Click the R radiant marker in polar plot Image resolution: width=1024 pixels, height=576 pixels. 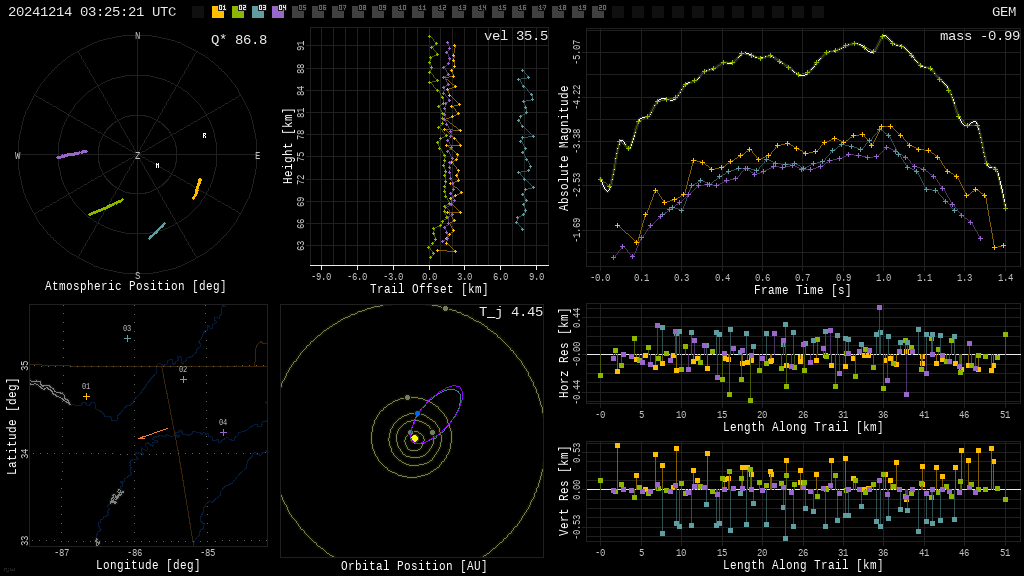pos(204,136)
